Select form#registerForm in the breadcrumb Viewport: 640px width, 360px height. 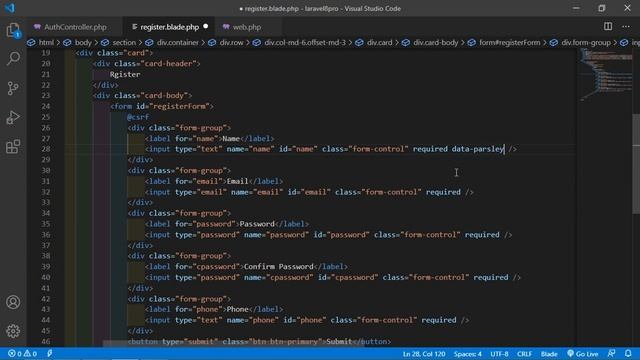point(509,42)
